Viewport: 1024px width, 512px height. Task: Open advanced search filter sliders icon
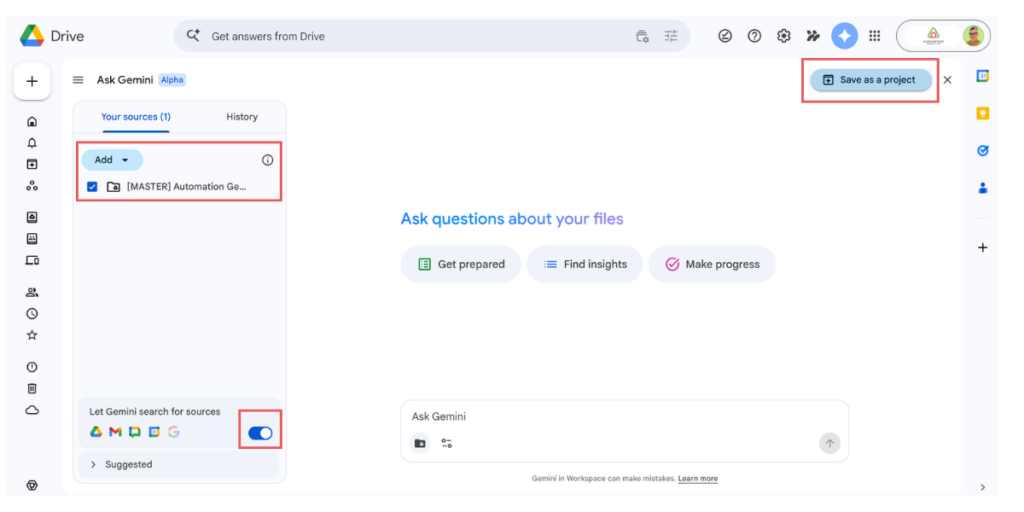671,36
